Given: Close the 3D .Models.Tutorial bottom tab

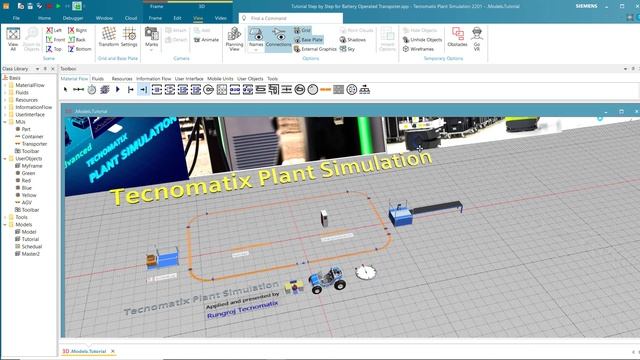Looking at the screenshot, I should tap(113, 351).
